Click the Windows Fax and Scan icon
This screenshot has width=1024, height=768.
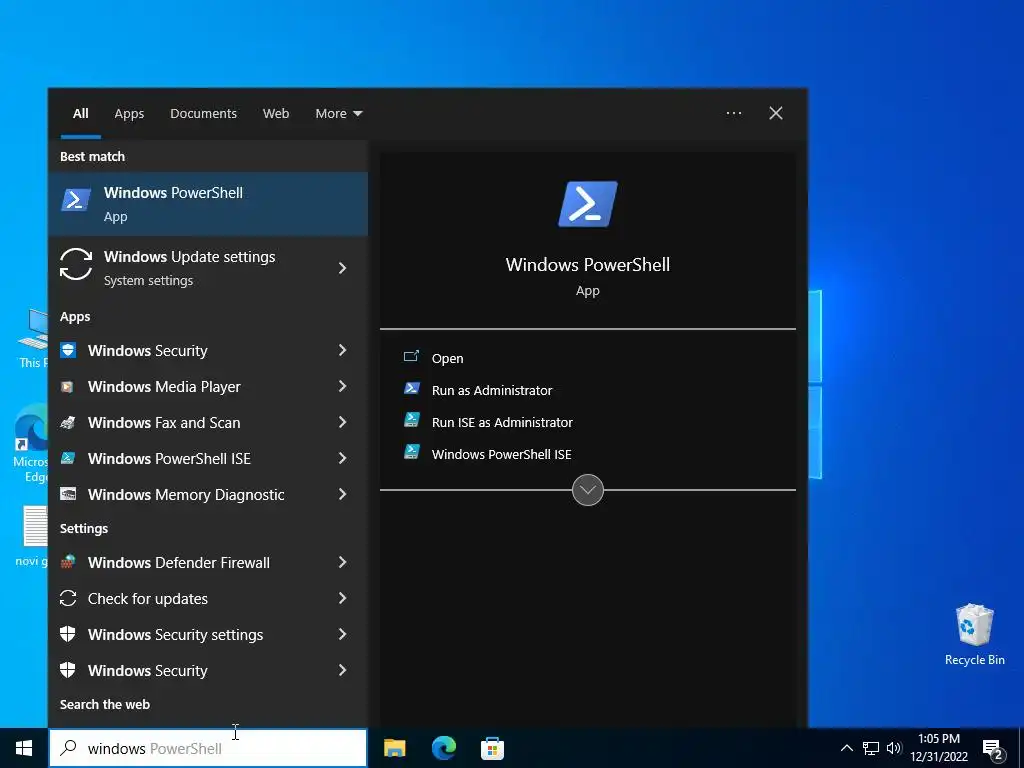67,423
